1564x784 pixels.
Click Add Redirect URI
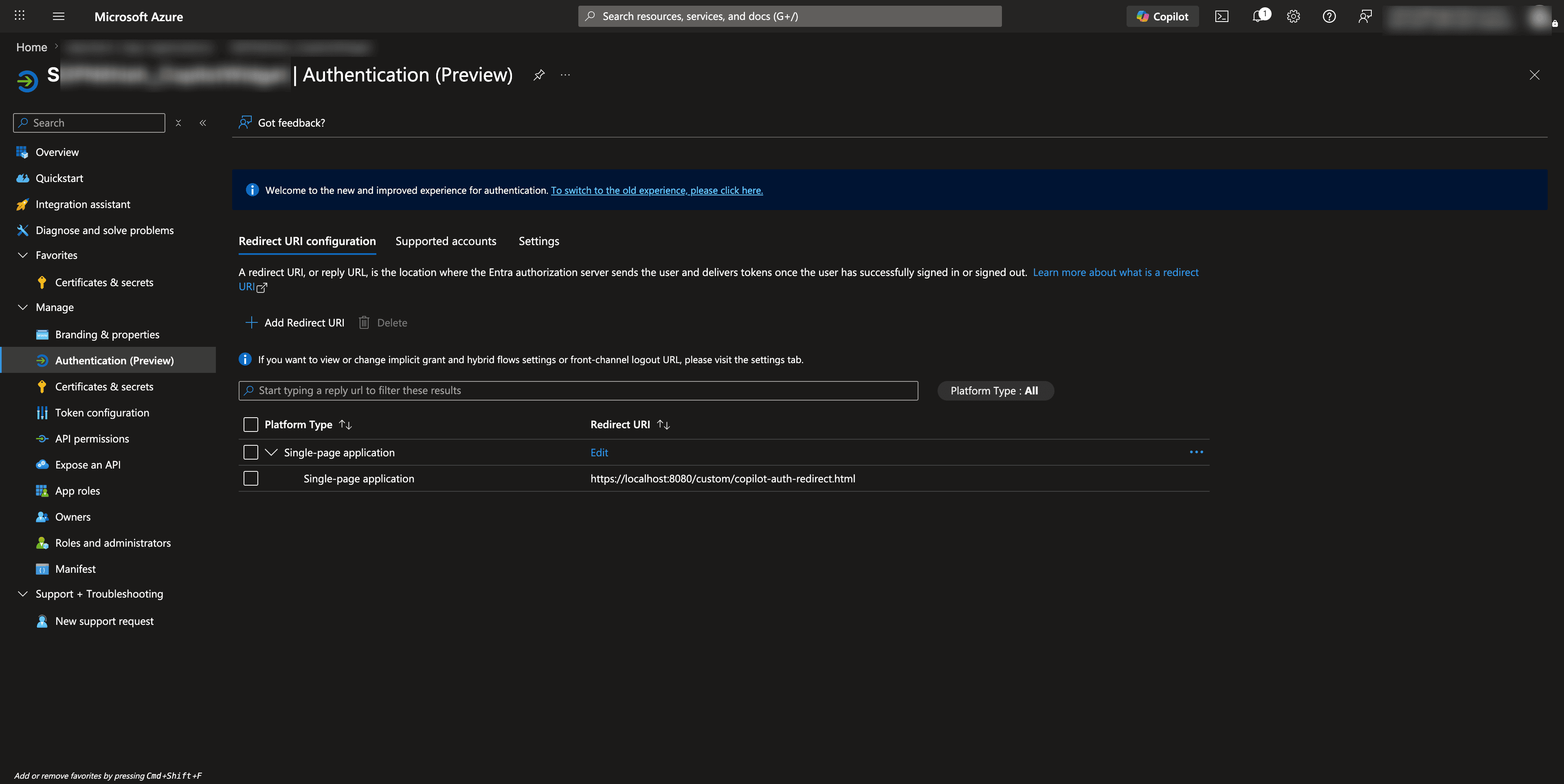coord(294,324)
